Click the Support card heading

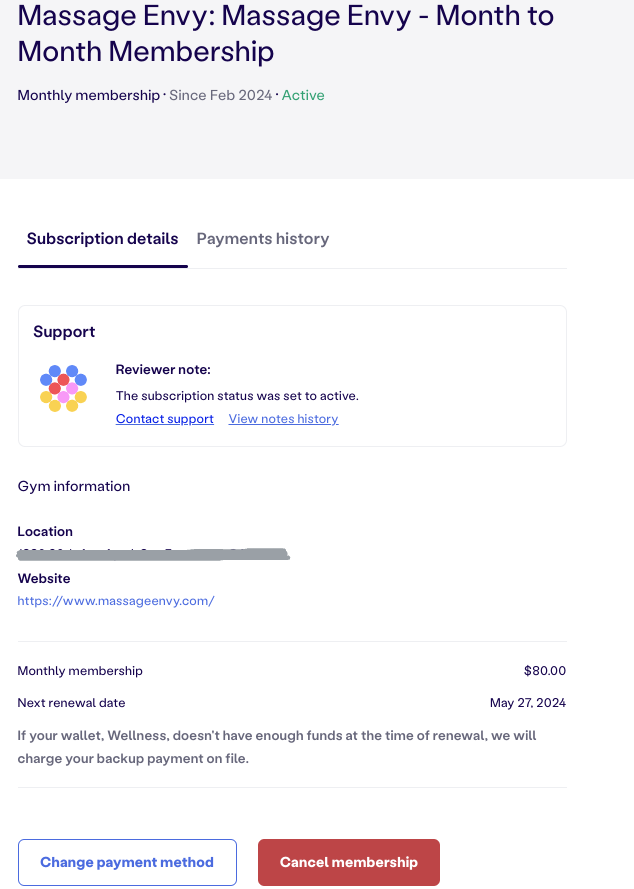coord(64,332)
